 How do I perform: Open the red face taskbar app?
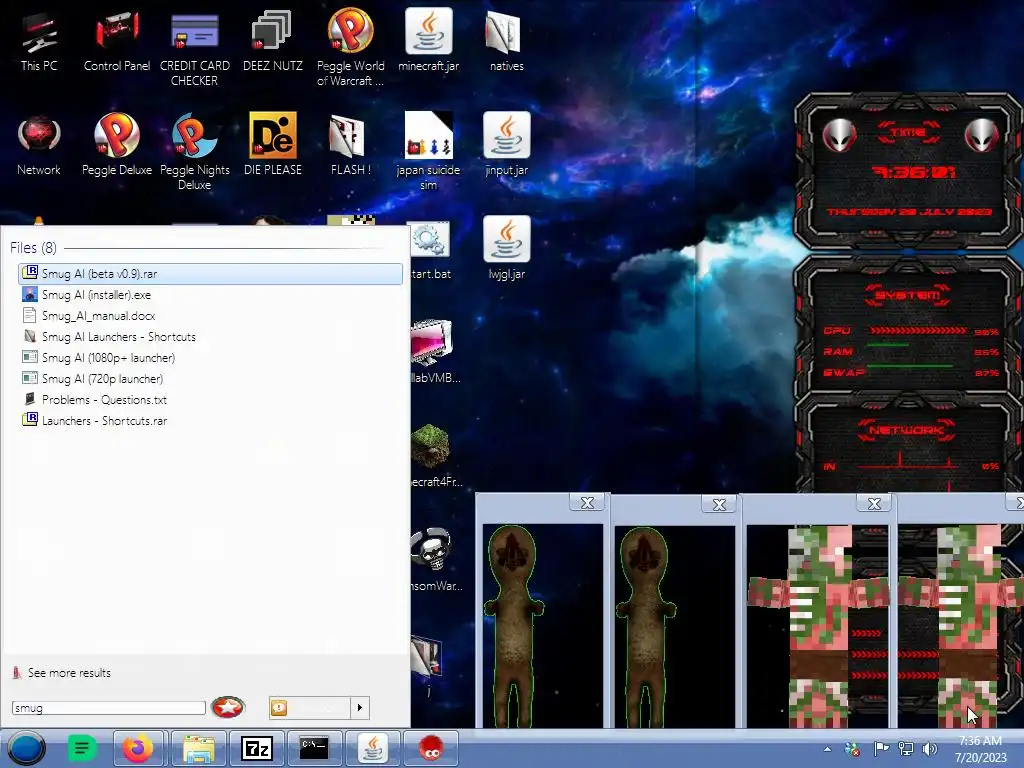pos(430,748)
